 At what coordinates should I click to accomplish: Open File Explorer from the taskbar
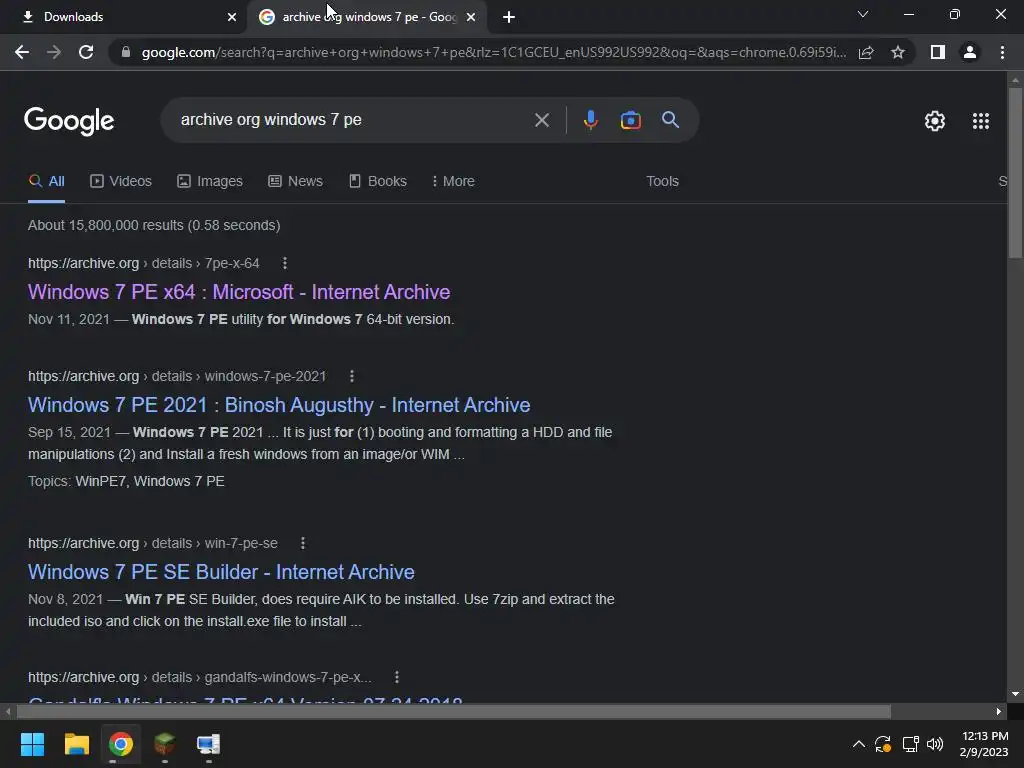click(76, 744)
